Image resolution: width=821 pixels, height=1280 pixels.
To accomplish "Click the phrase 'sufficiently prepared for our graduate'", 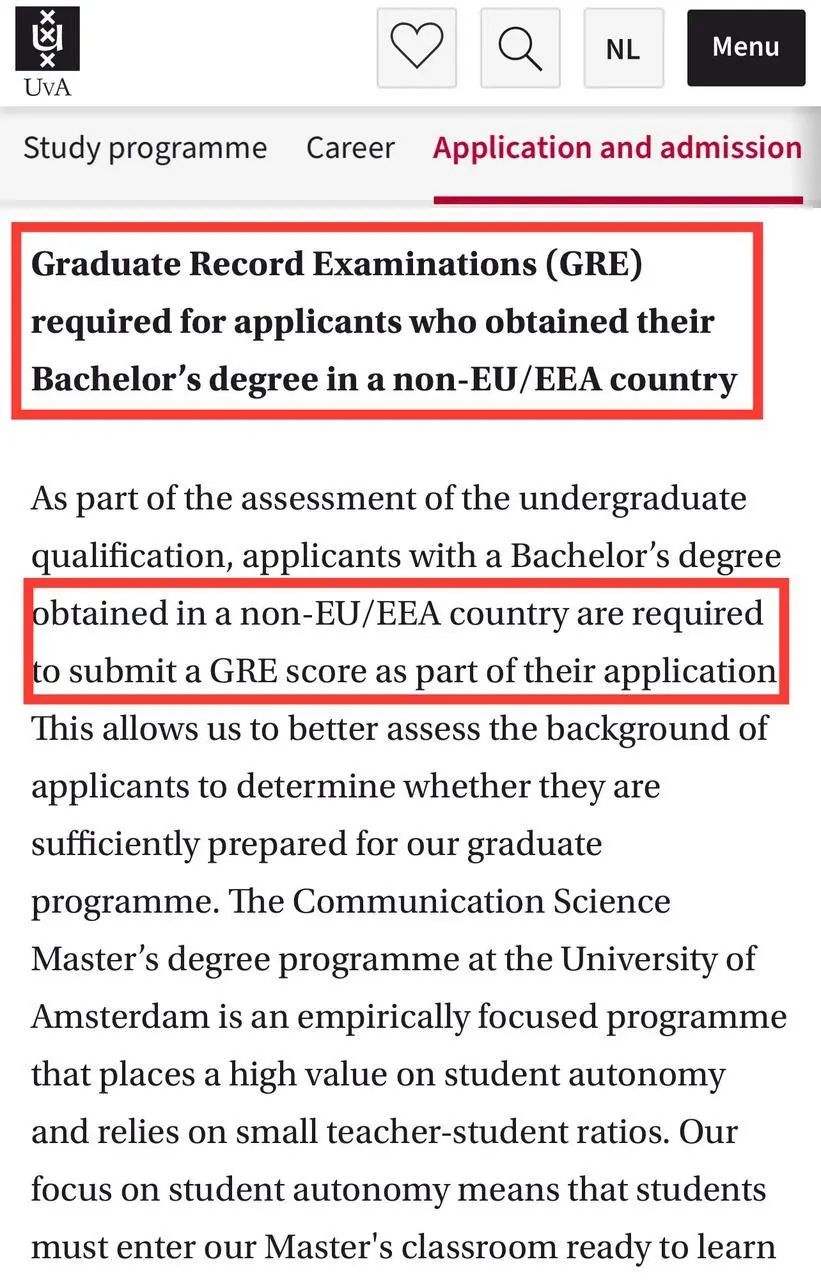I will point(316,844).
